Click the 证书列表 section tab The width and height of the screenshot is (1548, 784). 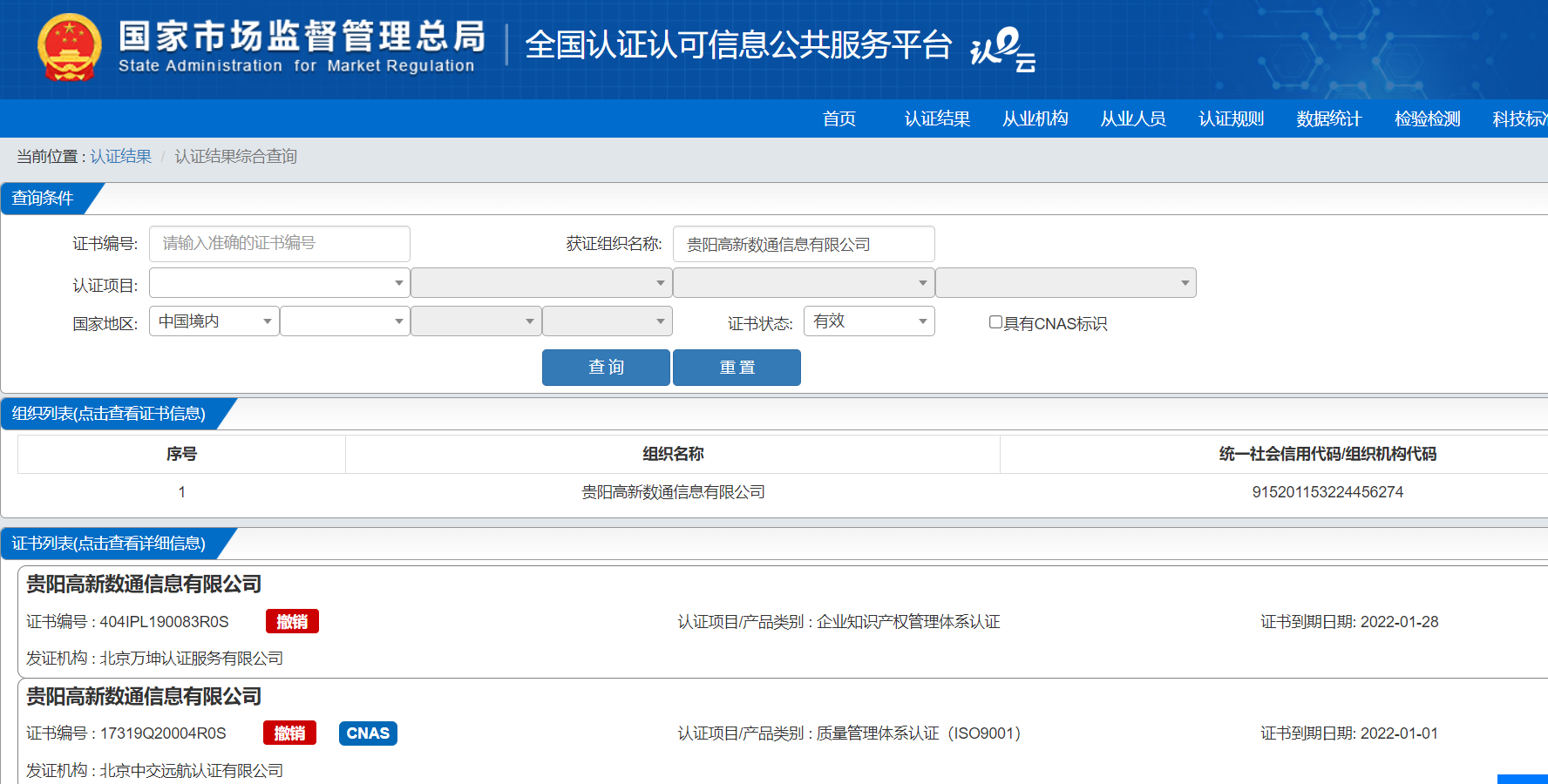[x=109, y=544]
